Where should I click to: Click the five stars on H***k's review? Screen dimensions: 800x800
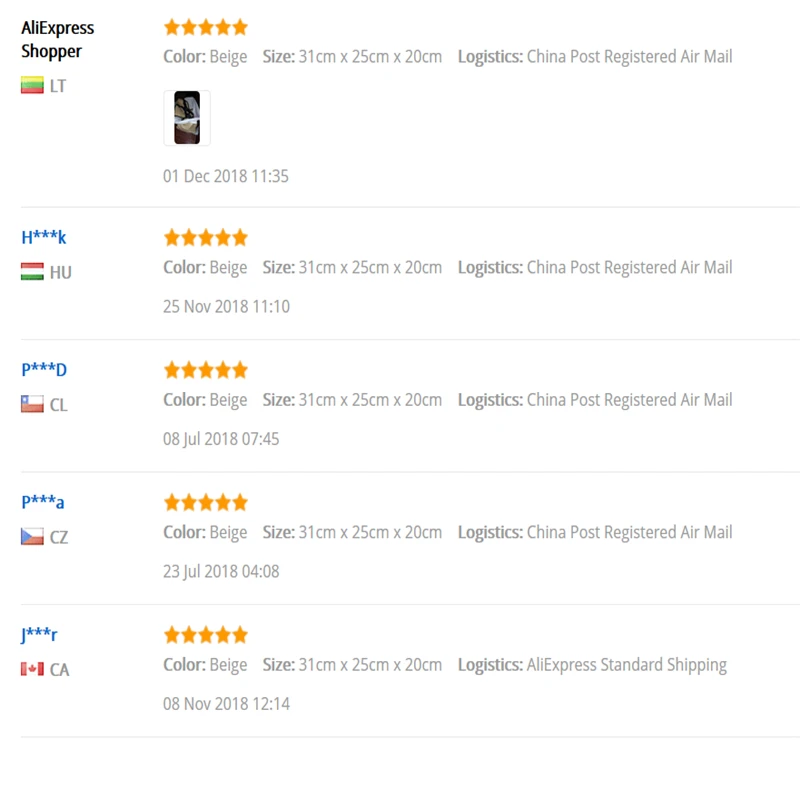tap(206, 238)
